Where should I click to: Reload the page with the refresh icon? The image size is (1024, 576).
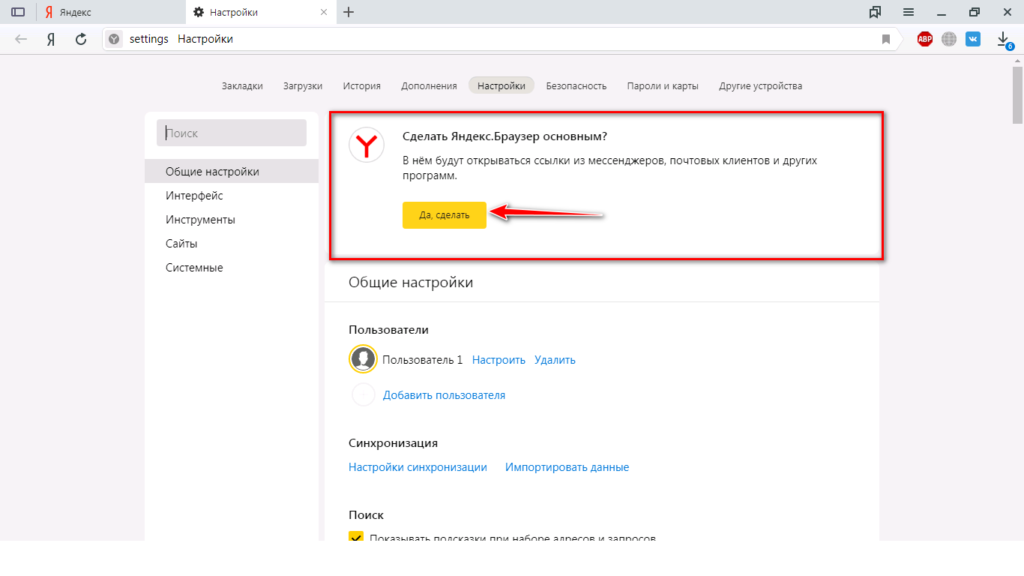(81, 39)
